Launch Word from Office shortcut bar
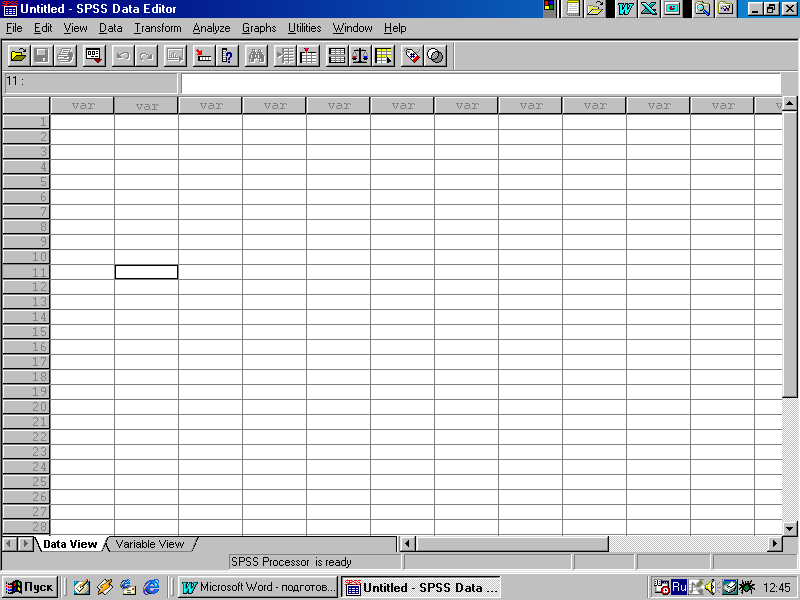Image resolution: width=800 pixels, height=600 pixels. point(626,9)
